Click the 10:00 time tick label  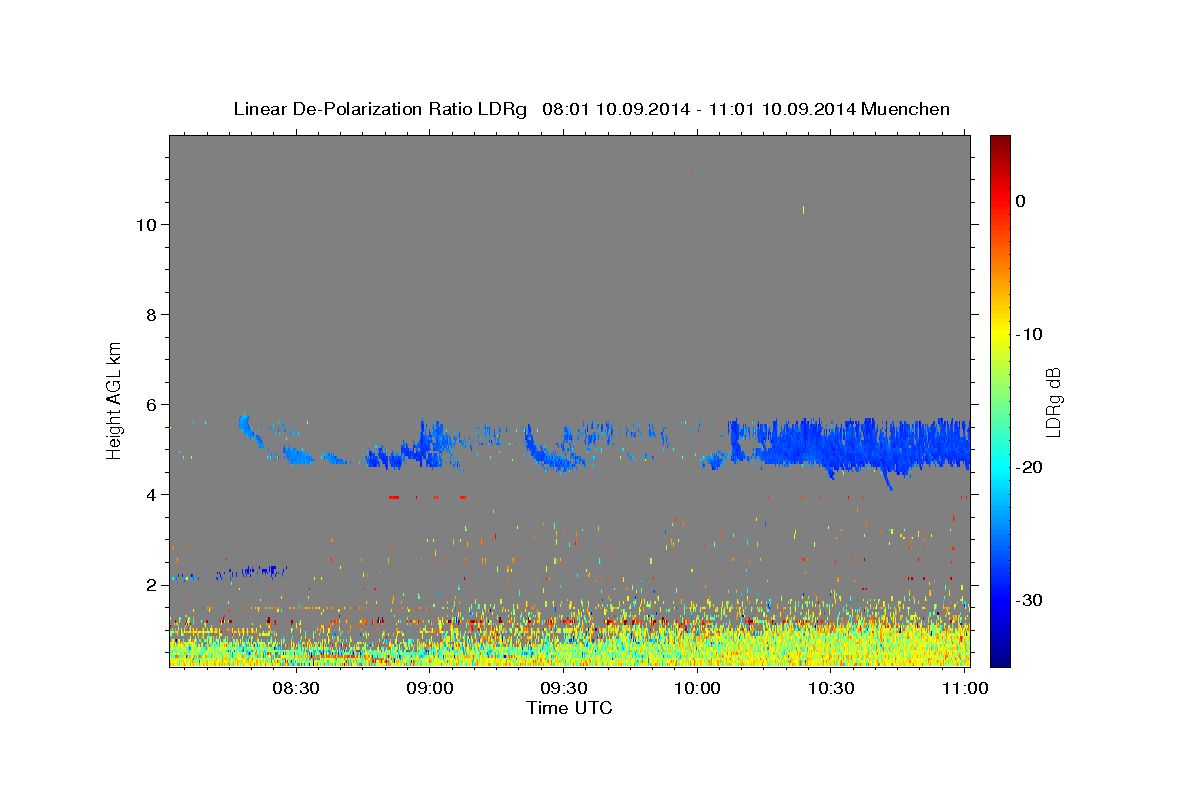click(x=697, y=688)
